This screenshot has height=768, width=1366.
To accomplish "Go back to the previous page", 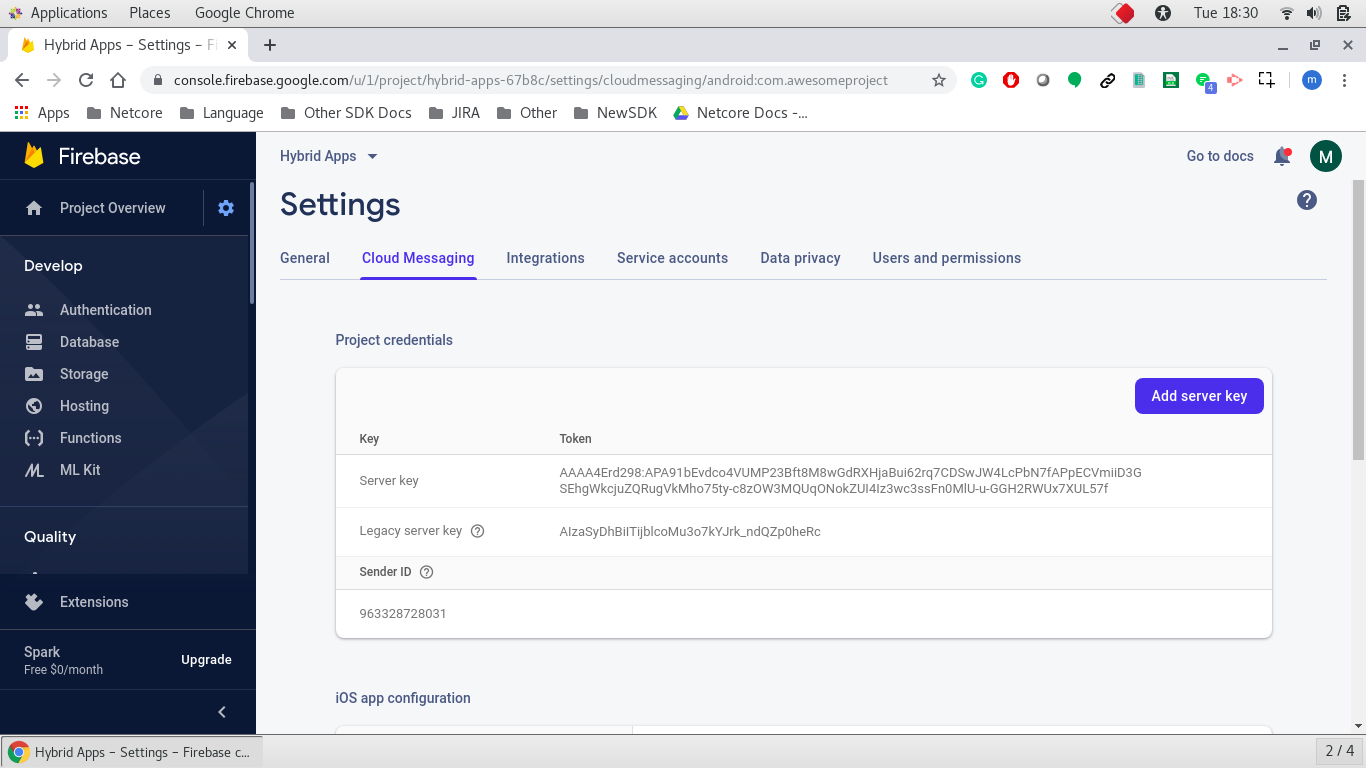I will coord(22,80).
